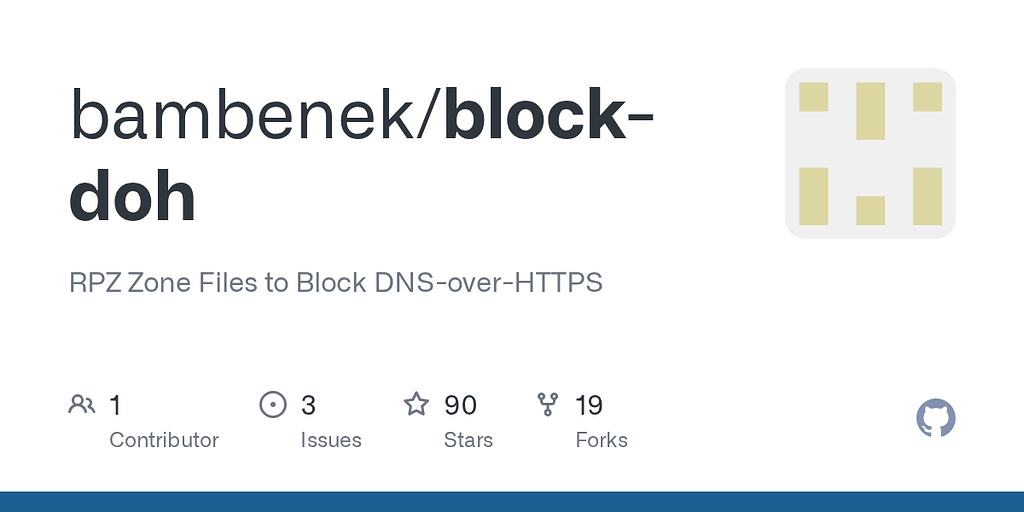Open the GitHub Octocat logo
1024x512 pixels.
[x=936, y=418]
